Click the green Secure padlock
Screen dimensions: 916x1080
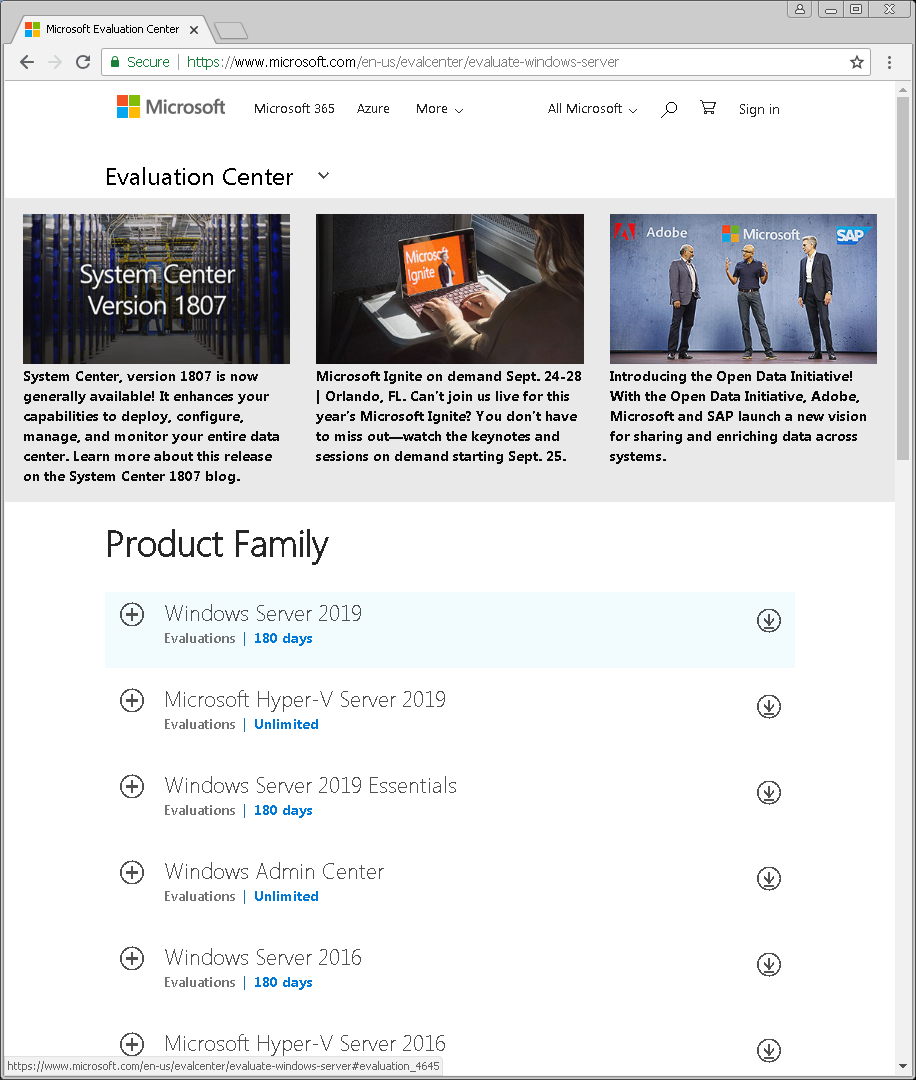pyautogui.click(x=115, y=62)
